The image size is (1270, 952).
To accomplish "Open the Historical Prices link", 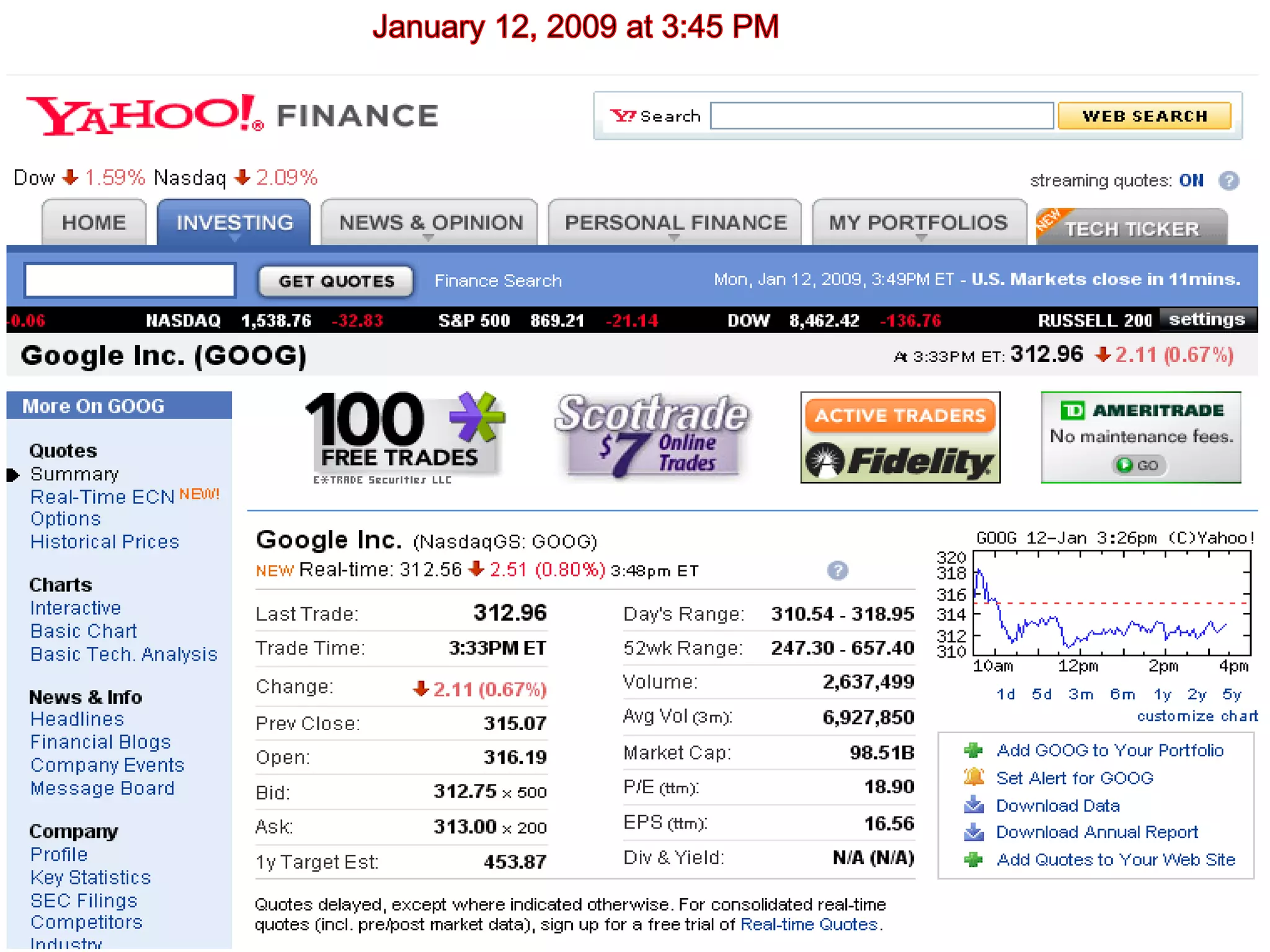I will [105, 542].
